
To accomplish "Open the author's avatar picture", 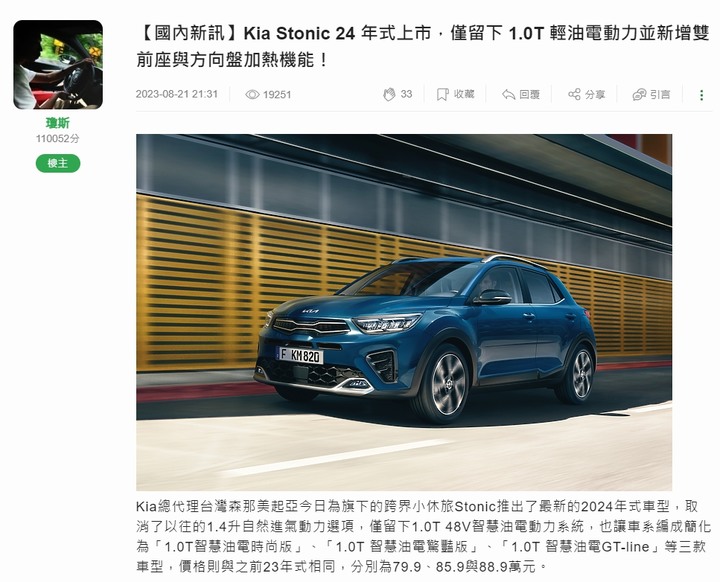I will coord(58,65).
